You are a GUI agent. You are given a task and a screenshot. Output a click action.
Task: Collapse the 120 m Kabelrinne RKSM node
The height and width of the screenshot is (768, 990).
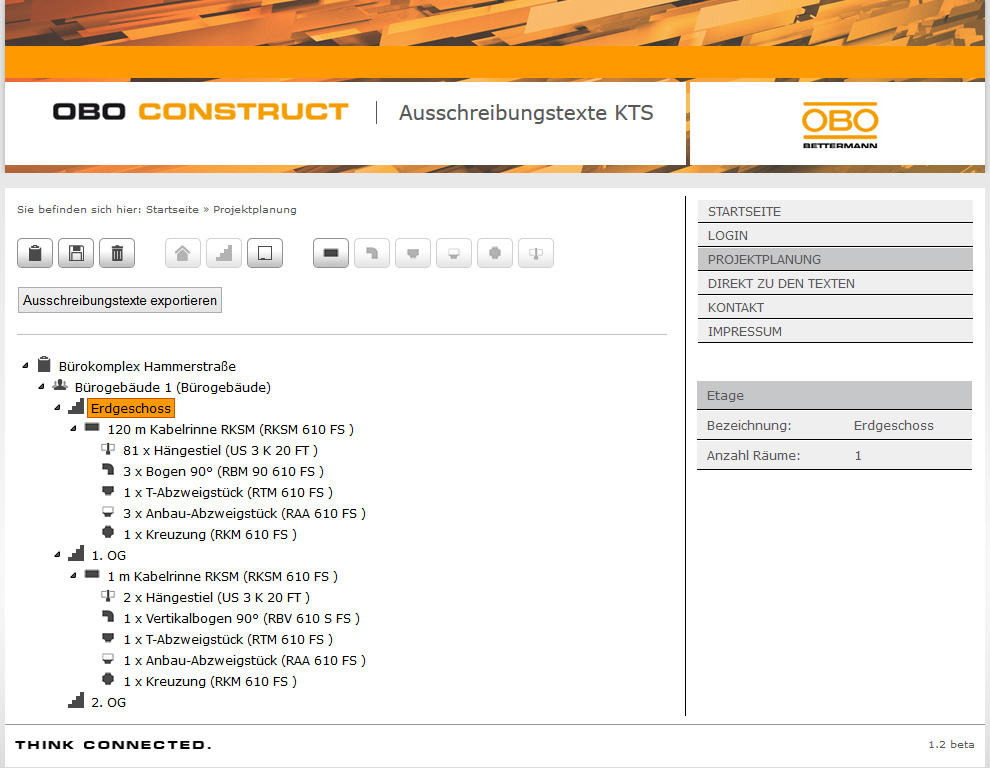(73, 428)
